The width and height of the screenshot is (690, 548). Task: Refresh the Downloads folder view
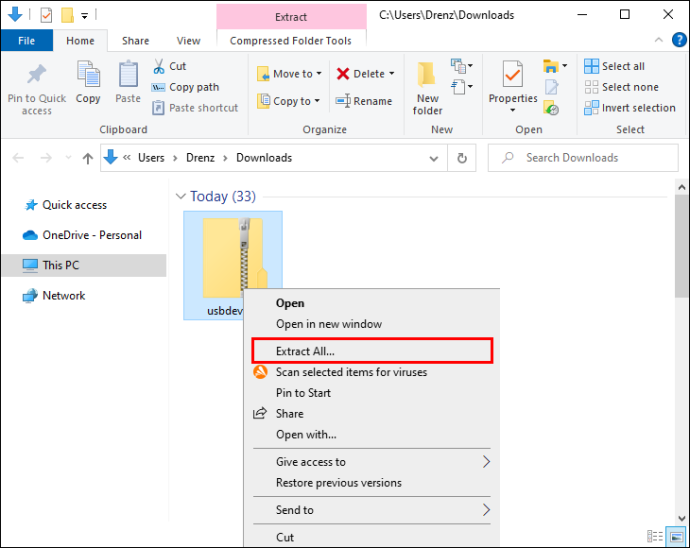(x=462, y=158)
